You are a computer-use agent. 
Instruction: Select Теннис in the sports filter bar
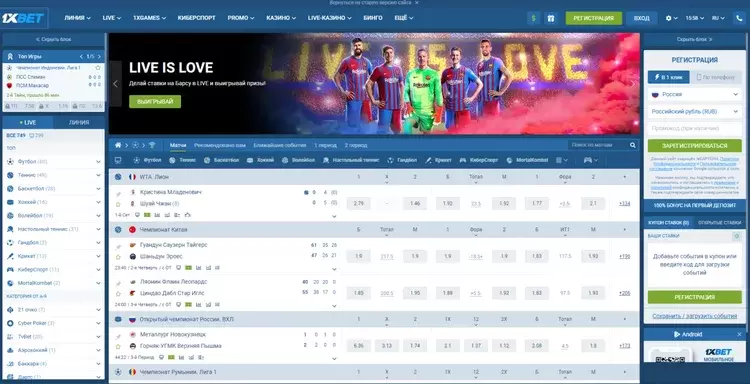(x=182, y=160)
